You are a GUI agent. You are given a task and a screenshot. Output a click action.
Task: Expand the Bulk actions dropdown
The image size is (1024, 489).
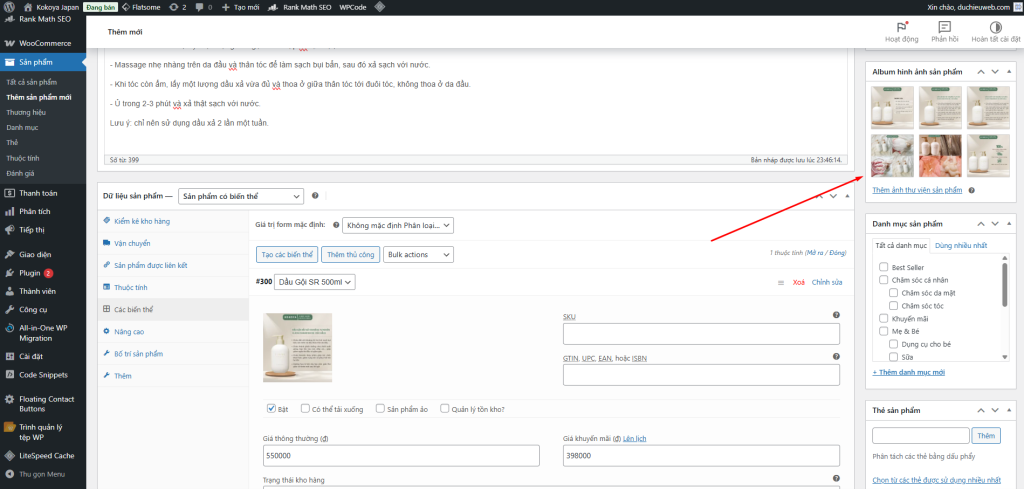coord(418,255)
